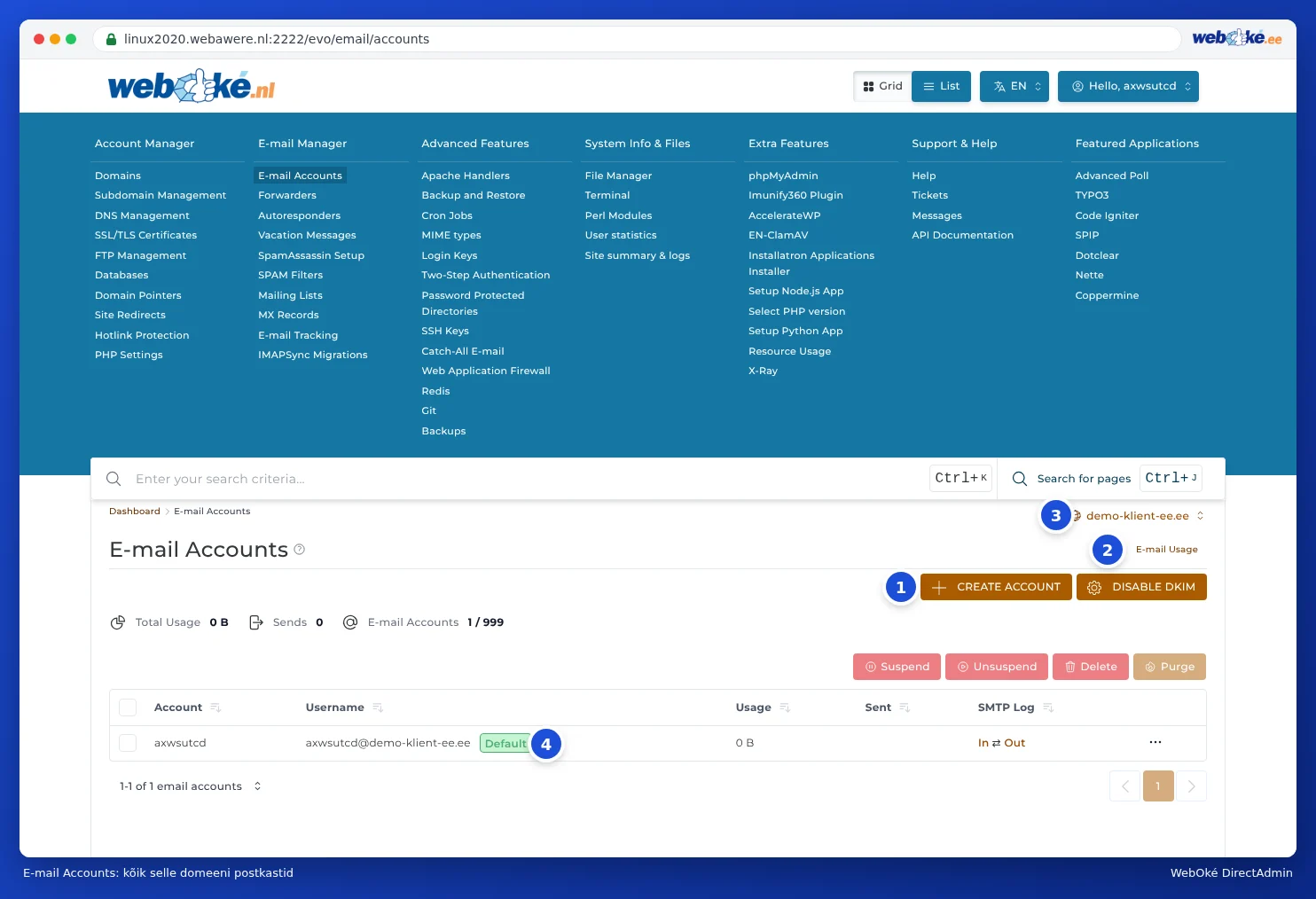Toggle the select-all accounts checkbox
The height and width of the screenshot is (899, 1316).
128,707
